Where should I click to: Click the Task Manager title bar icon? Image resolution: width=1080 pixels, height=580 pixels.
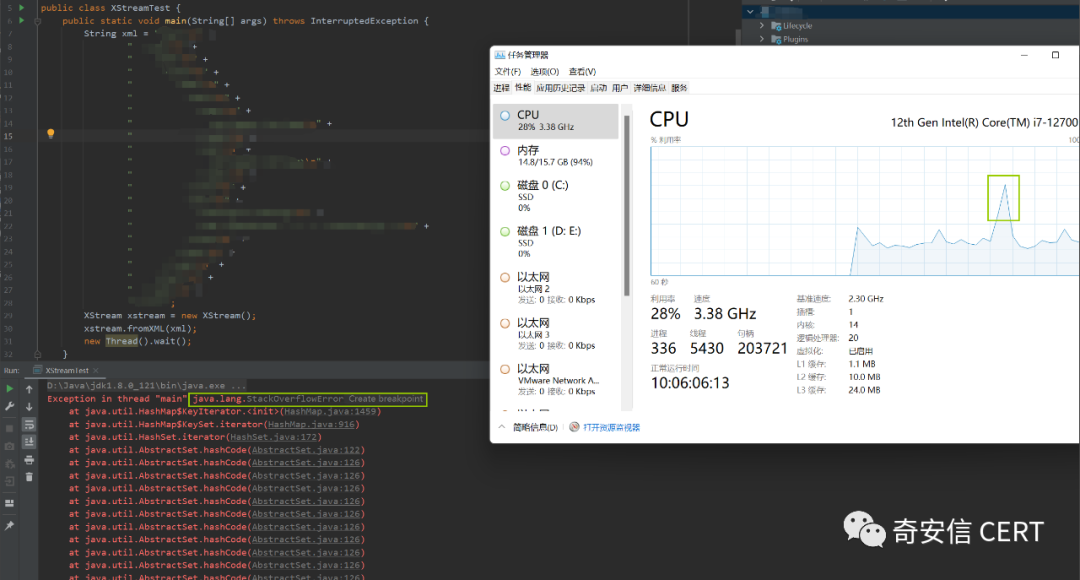[x=499, y=55]
